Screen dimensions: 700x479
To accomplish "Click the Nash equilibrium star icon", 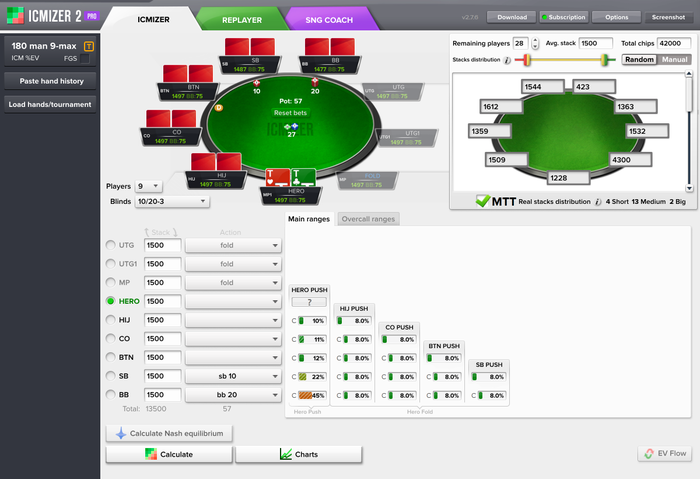I will pos(121,433).
